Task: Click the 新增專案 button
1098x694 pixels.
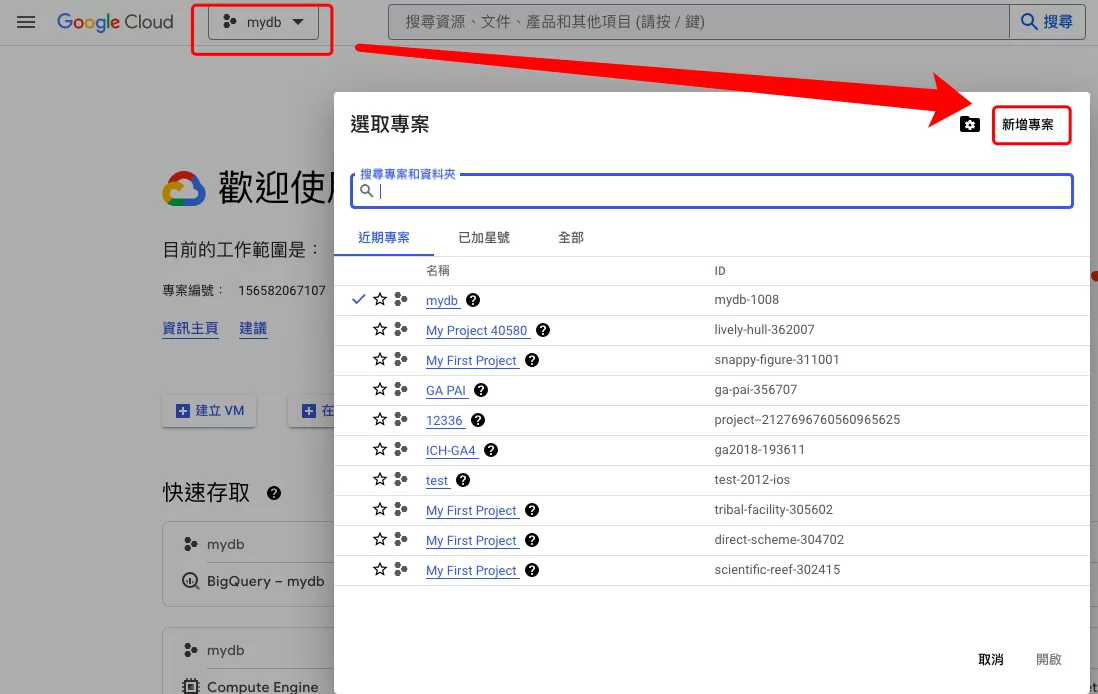Action: click(1027, 125)
